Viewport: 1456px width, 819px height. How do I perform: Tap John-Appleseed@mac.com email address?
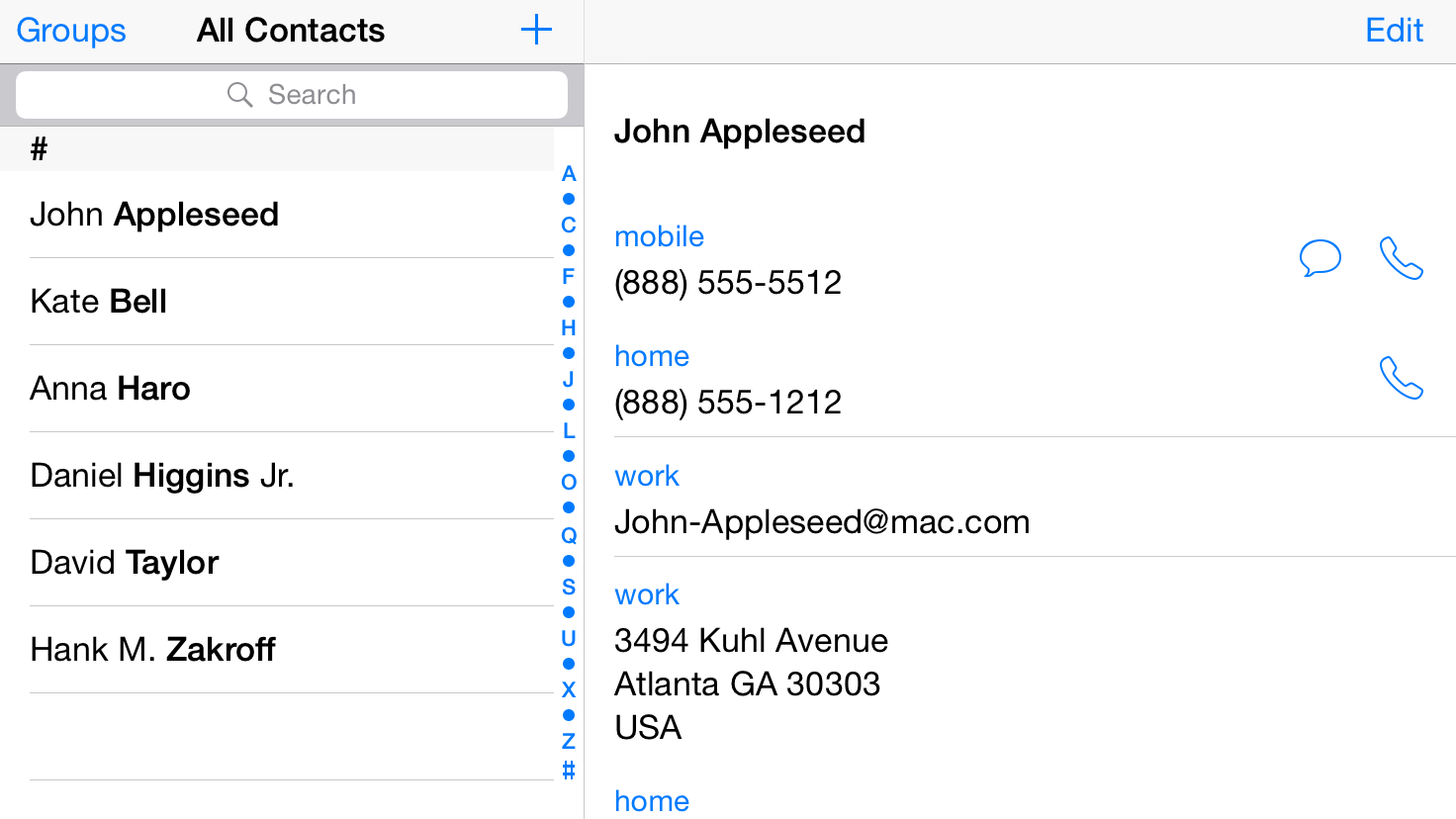coord(822,521)
